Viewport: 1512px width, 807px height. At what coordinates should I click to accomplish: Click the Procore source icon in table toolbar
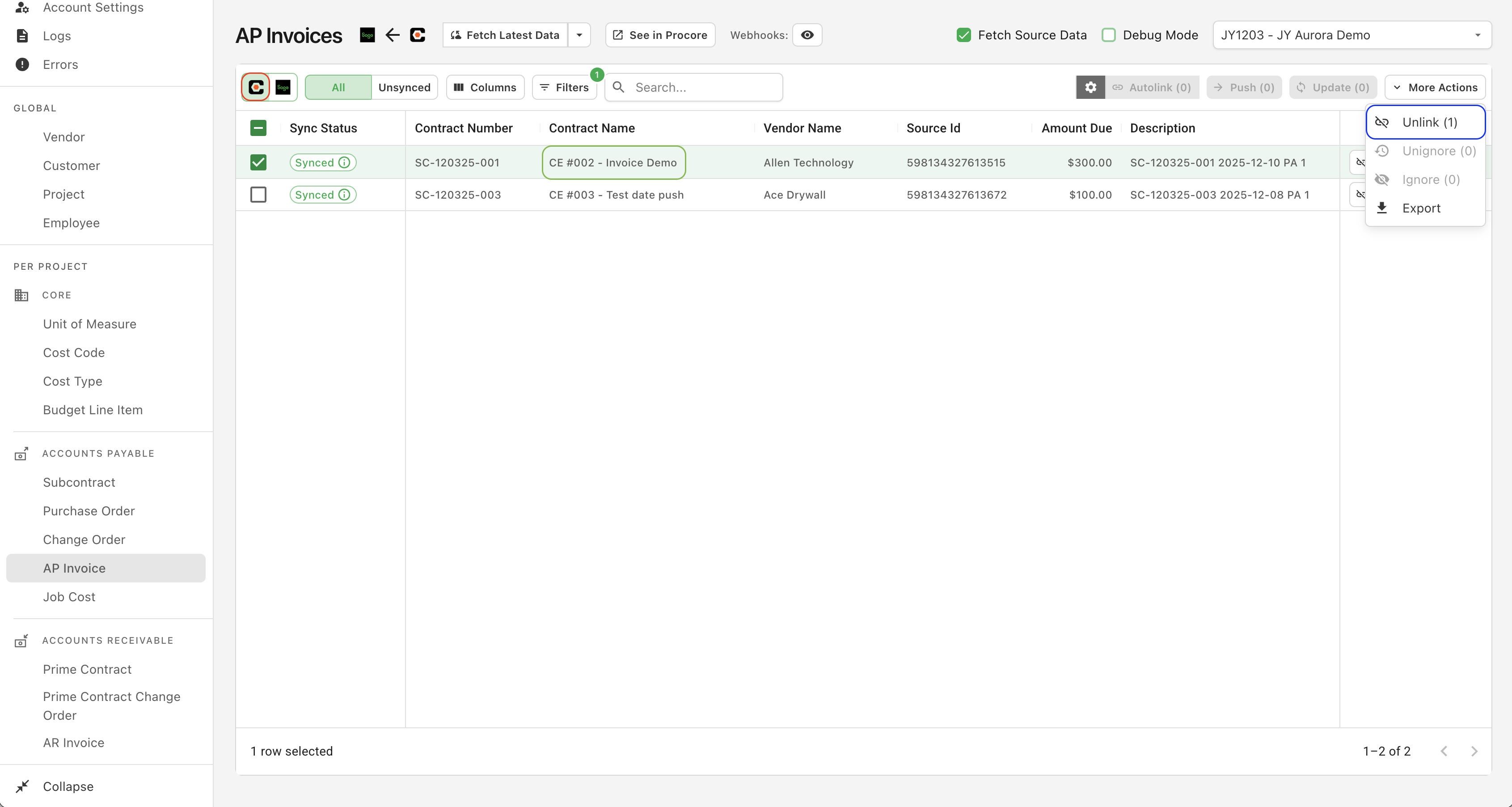256,88
